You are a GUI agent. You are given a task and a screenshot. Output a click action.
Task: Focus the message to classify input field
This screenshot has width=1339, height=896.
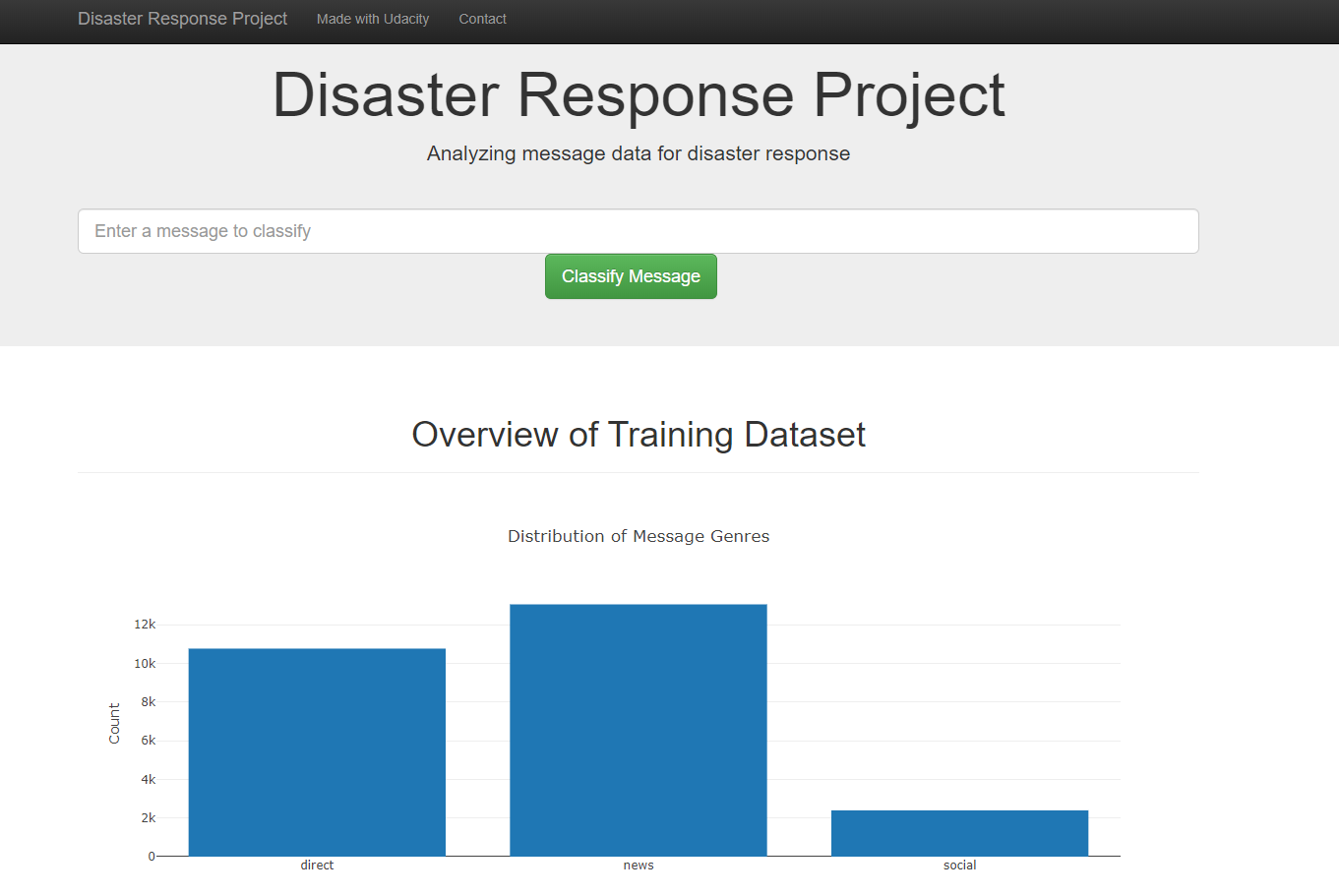click(639, 231)
